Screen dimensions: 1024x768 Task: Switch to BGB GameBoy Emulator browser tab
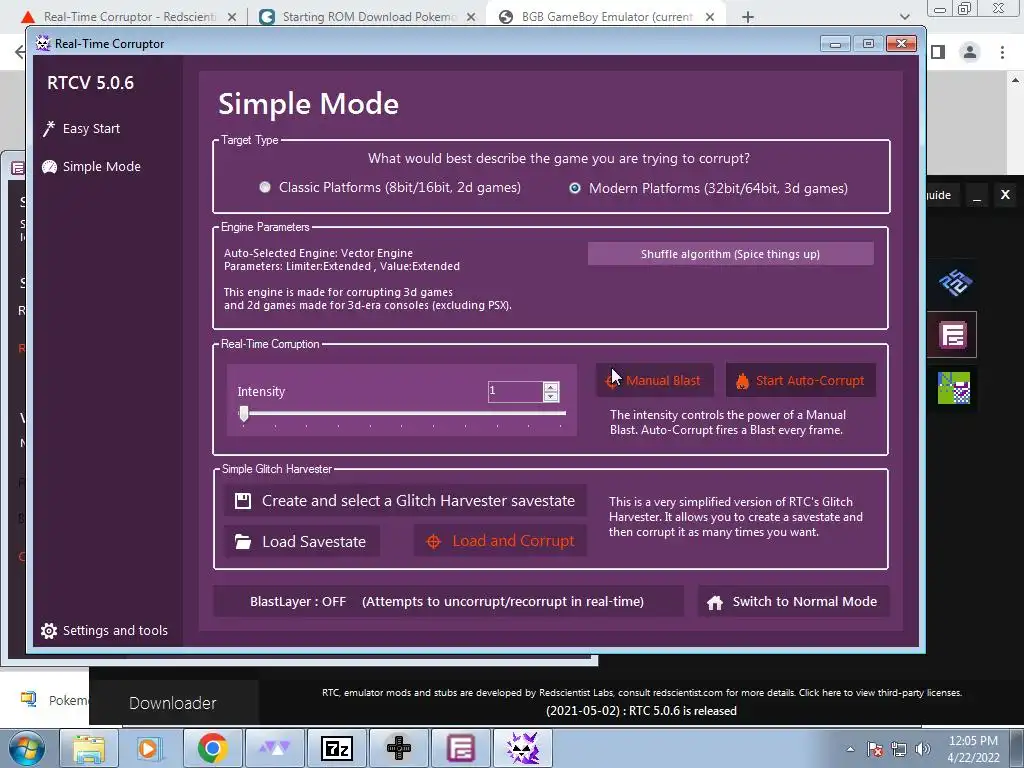(606, 16)
